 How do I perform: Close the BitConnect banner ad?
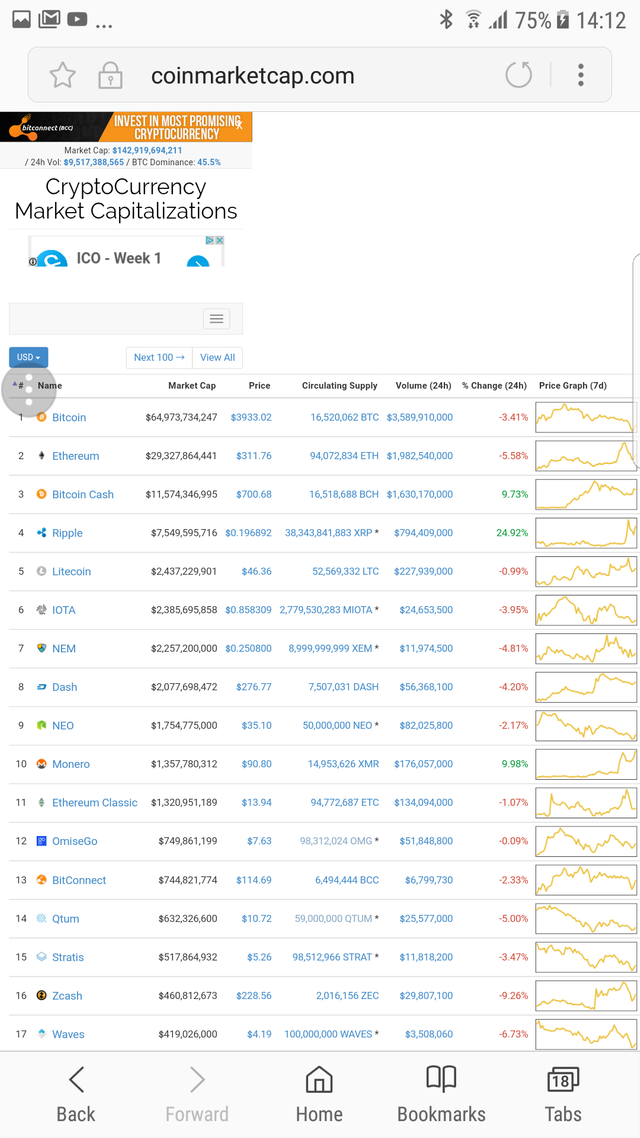click(239, 126)
